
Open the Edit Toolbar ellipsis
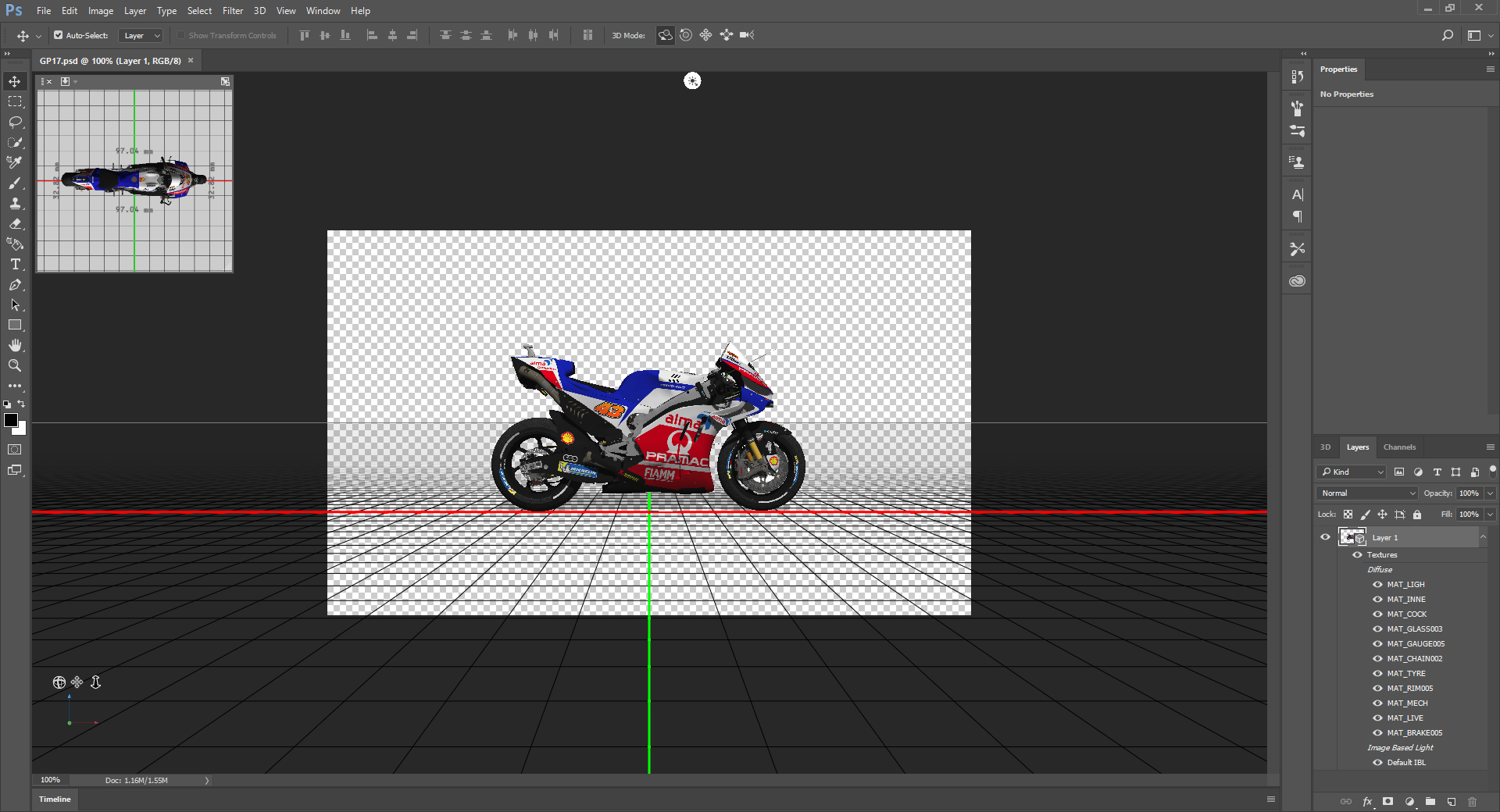[x=15, y=386]
